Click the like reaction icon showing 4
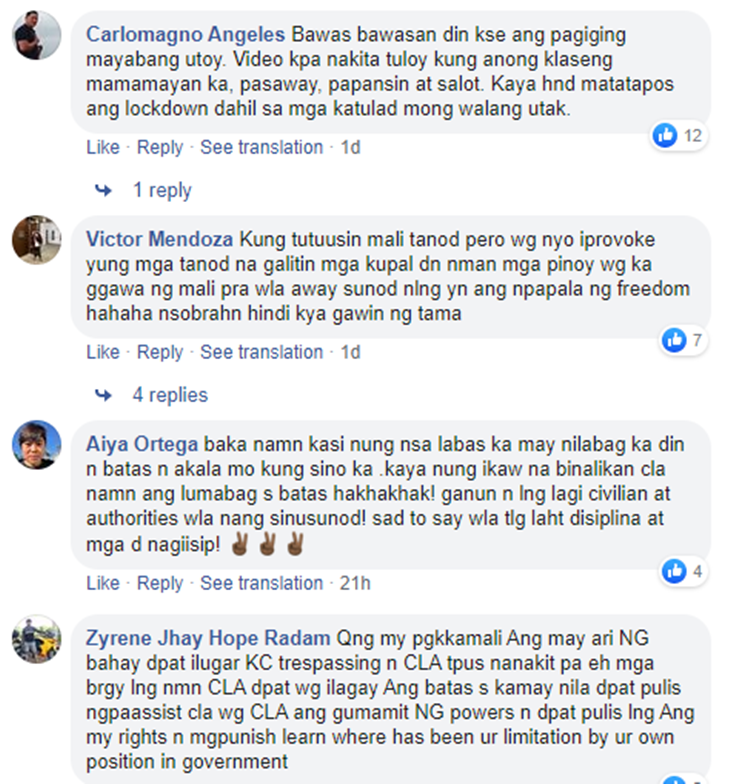The image size is (750, 784). pyautogui.click(x=674, y=572)
